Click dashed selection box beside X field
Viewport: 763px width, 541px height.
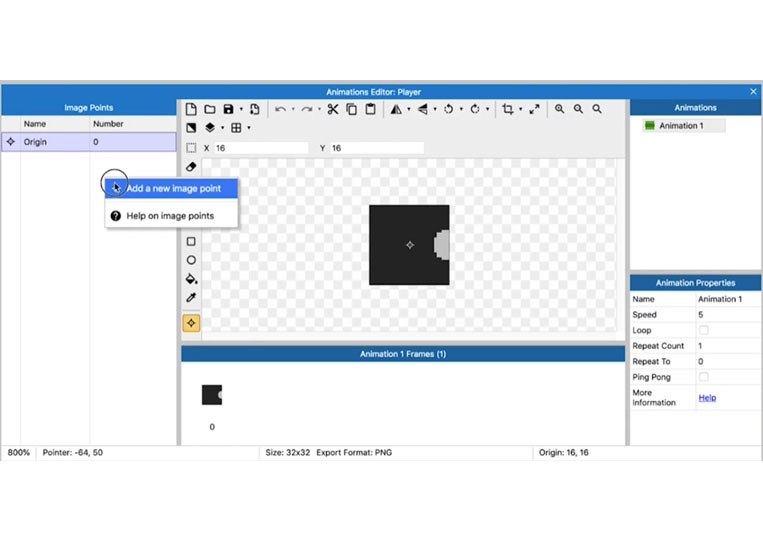point(192,148)
